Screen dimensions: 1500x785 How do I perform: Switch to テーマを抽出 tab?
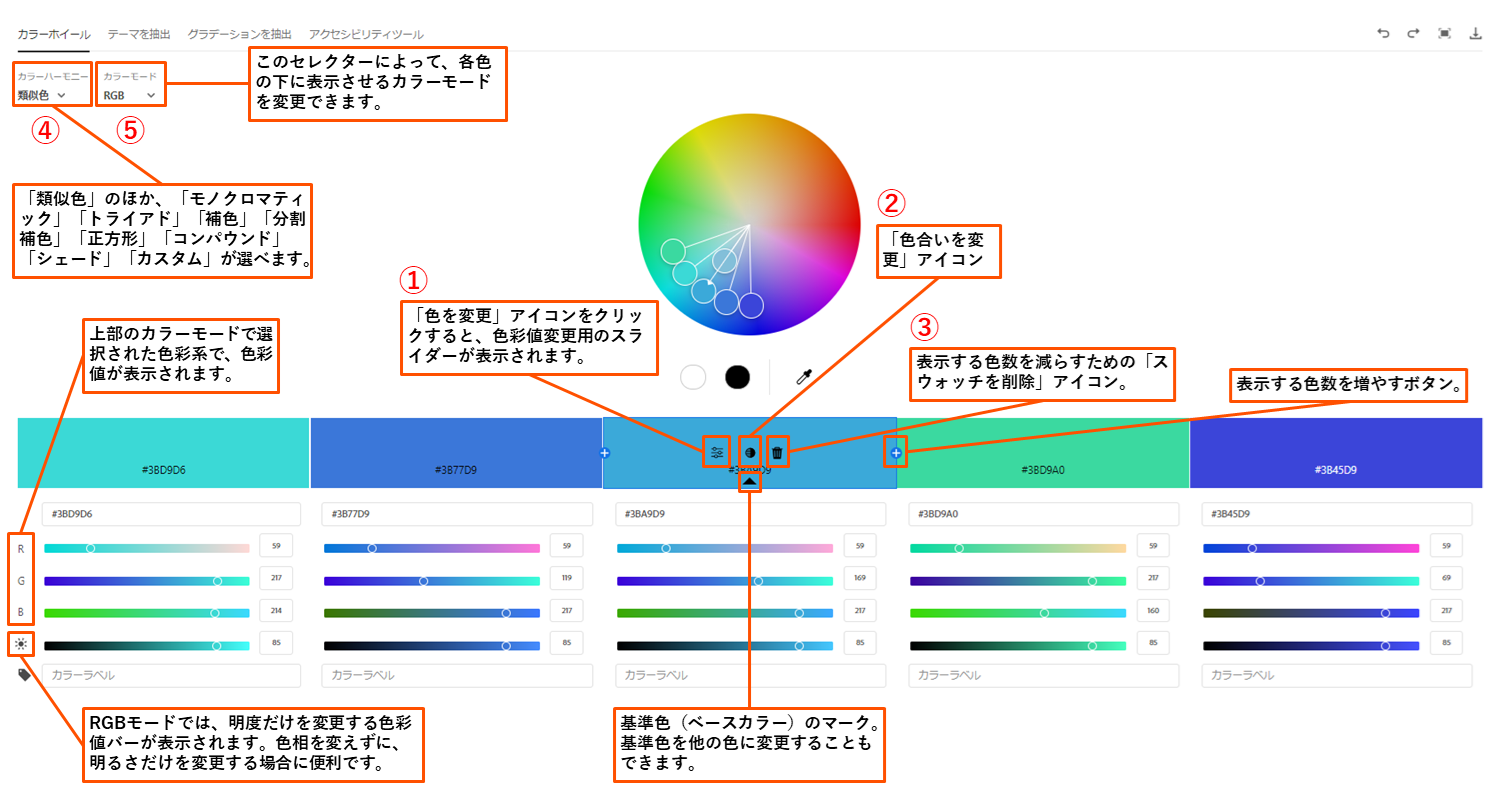(139, 33)
